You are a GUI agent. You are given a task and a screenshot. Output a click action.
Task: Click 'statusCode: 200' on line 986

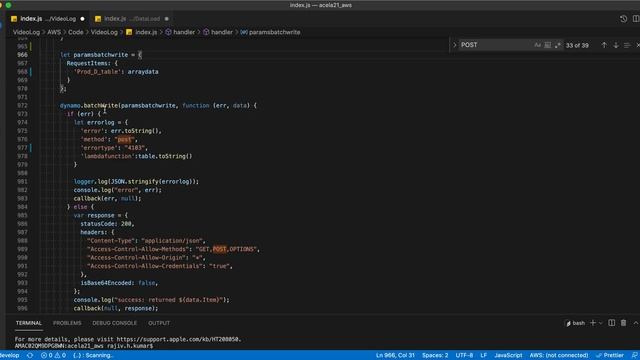tap(107, 224)
